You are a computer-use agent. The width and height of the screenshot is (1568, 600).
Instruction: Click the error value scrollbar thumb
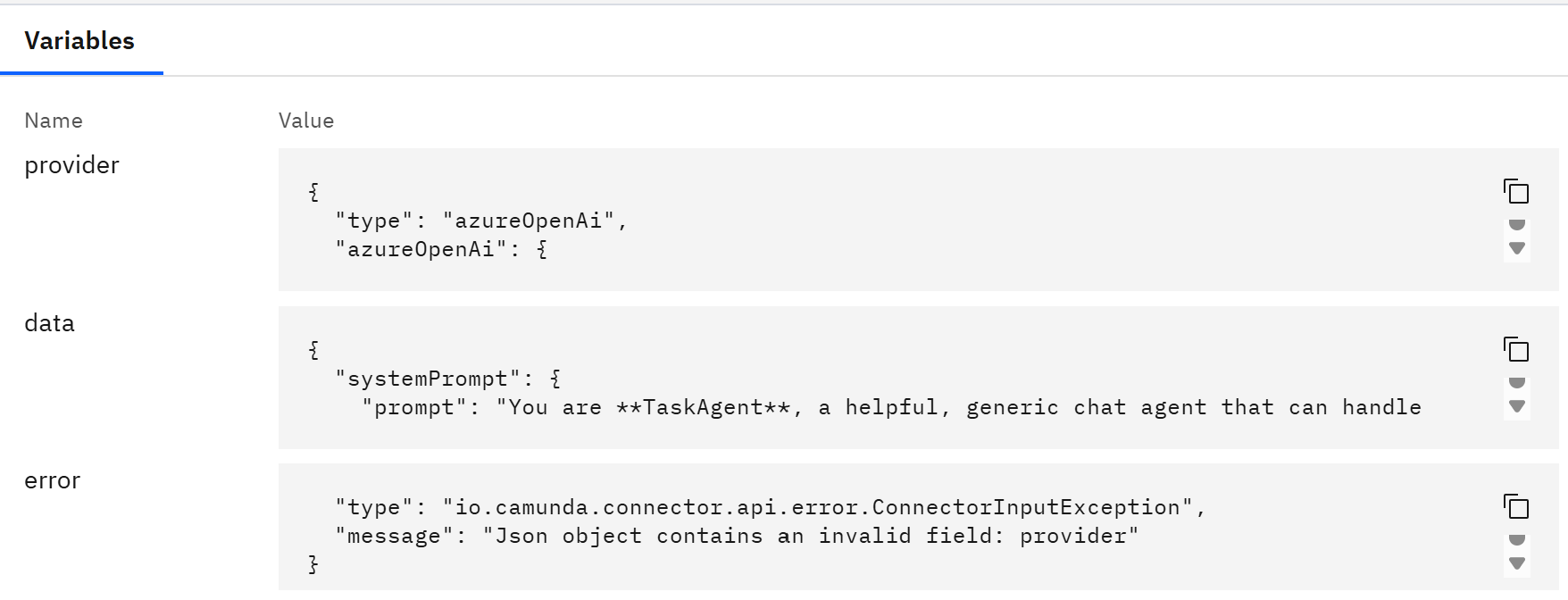pos(1516,539)
